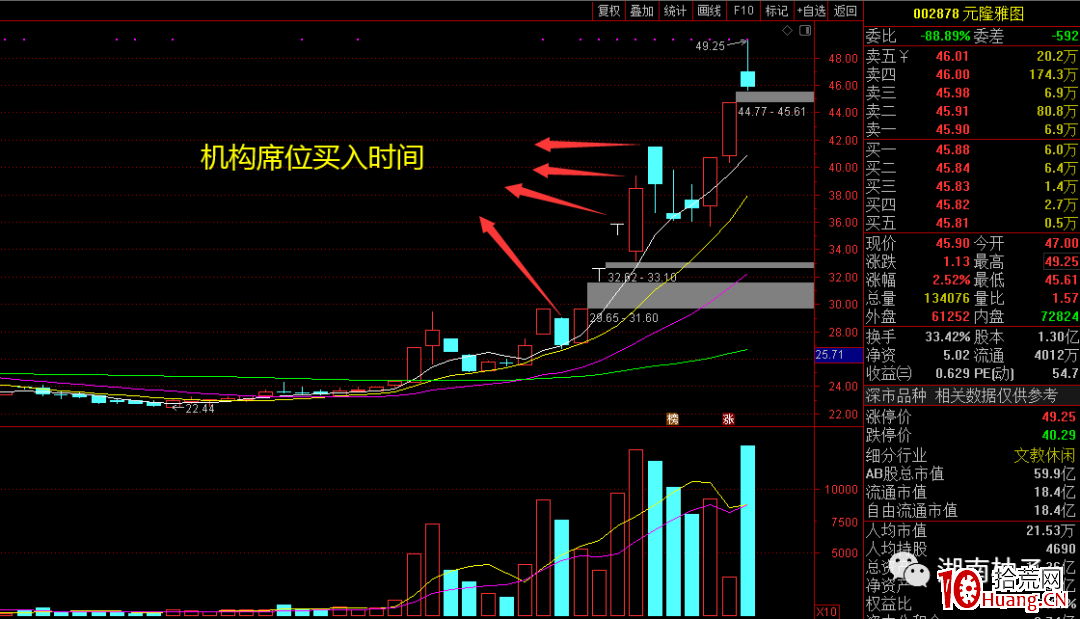Click the 22.44 low price label
The image size is (1080, 619).
[x=200, y=408]
